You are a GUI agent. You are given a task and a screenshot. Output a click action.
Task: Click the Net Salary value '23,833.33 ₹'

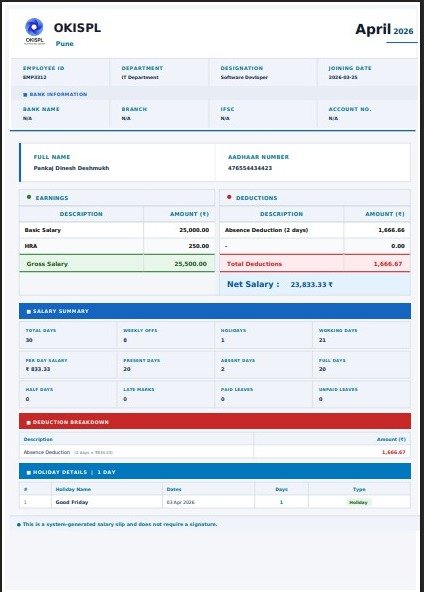click(x=311, y=285)
